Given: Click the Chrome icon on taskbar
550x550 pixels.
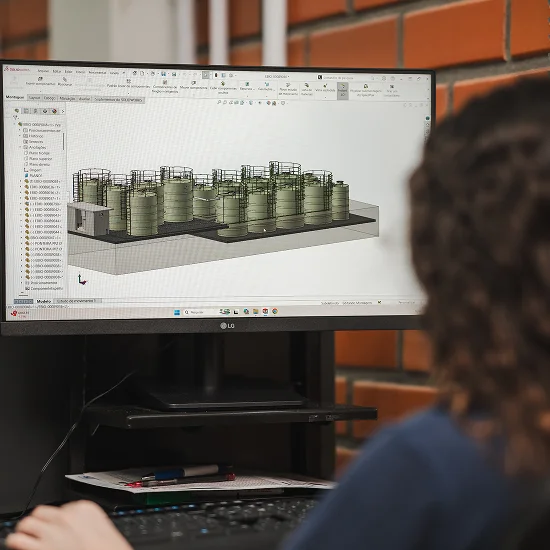Looking at the screenshot, I should [x=275, y=311].
